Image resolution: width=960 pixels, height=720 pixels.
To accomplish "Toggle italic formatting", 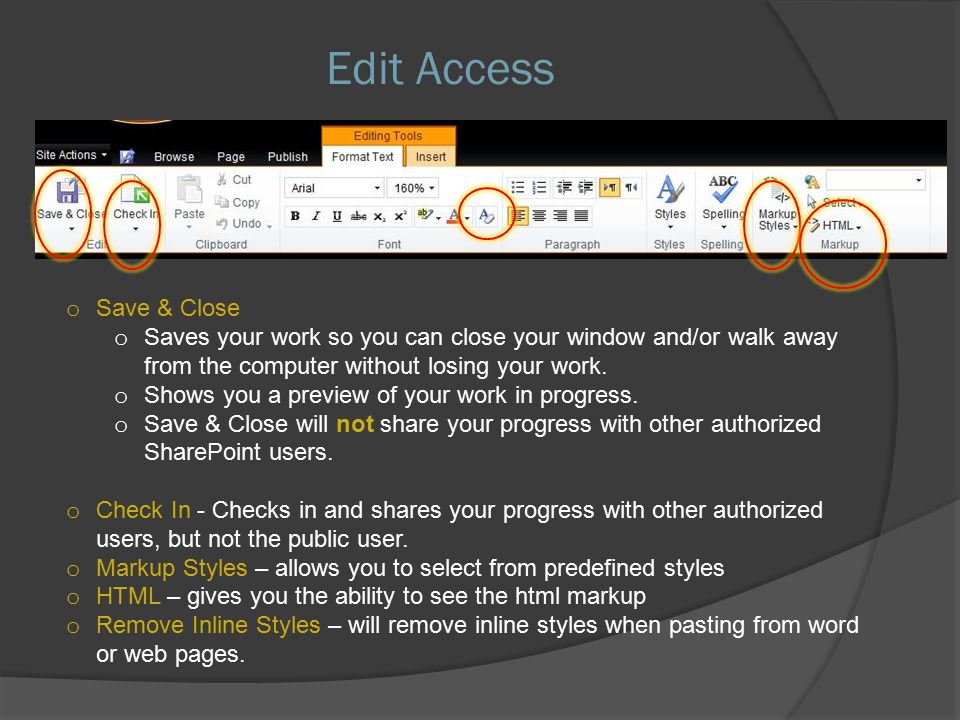I will [316, 216].
